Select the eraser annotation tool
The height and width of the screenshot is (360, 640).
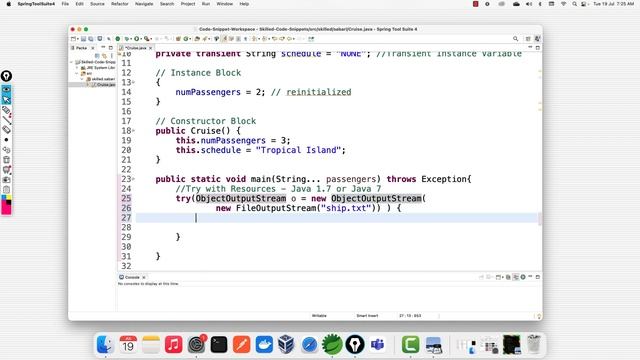pos(6,130)
